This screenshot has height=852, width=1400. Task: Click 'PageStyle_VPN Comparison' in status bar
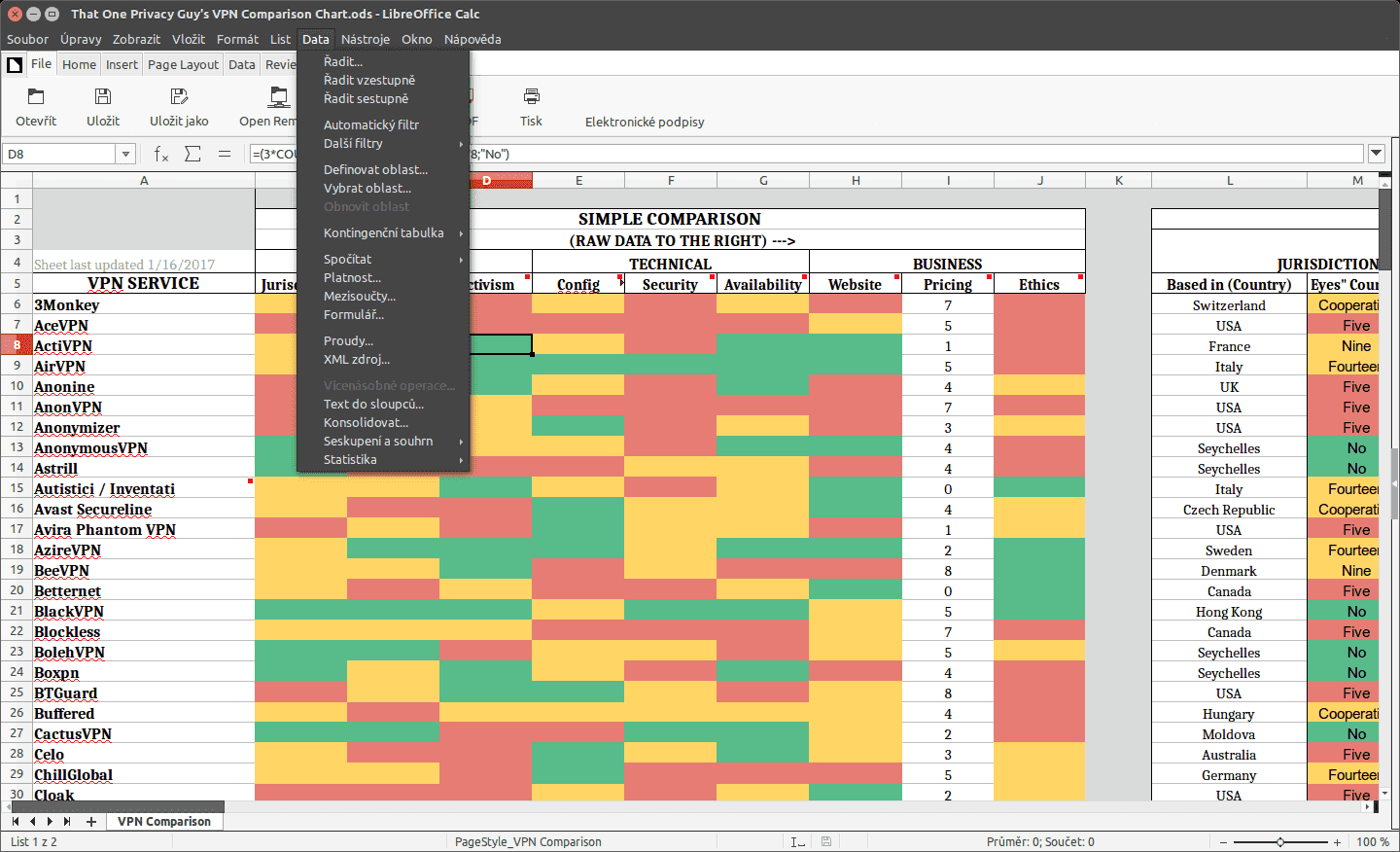(528, 842)
